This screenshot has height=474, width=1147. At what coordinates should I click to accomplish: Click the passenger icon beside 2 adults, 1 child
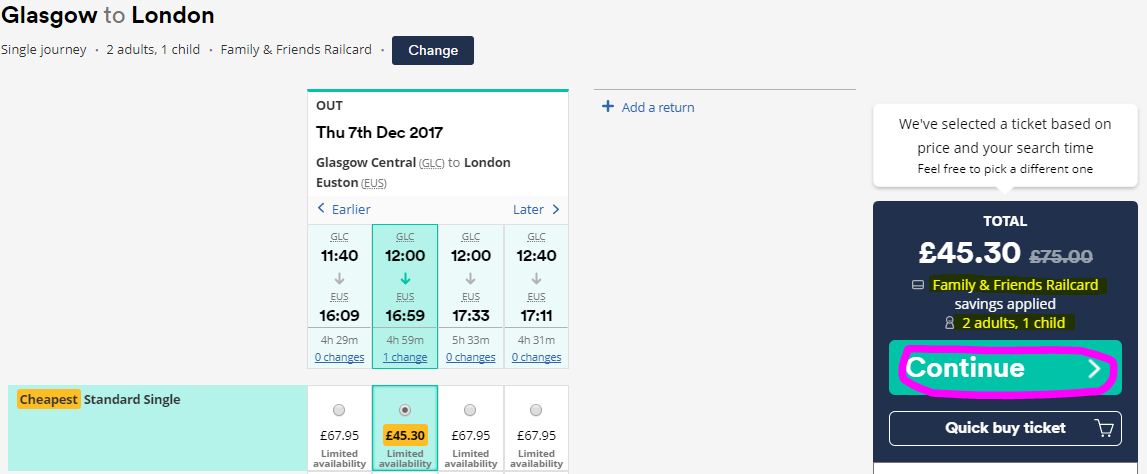pos(950,324)
